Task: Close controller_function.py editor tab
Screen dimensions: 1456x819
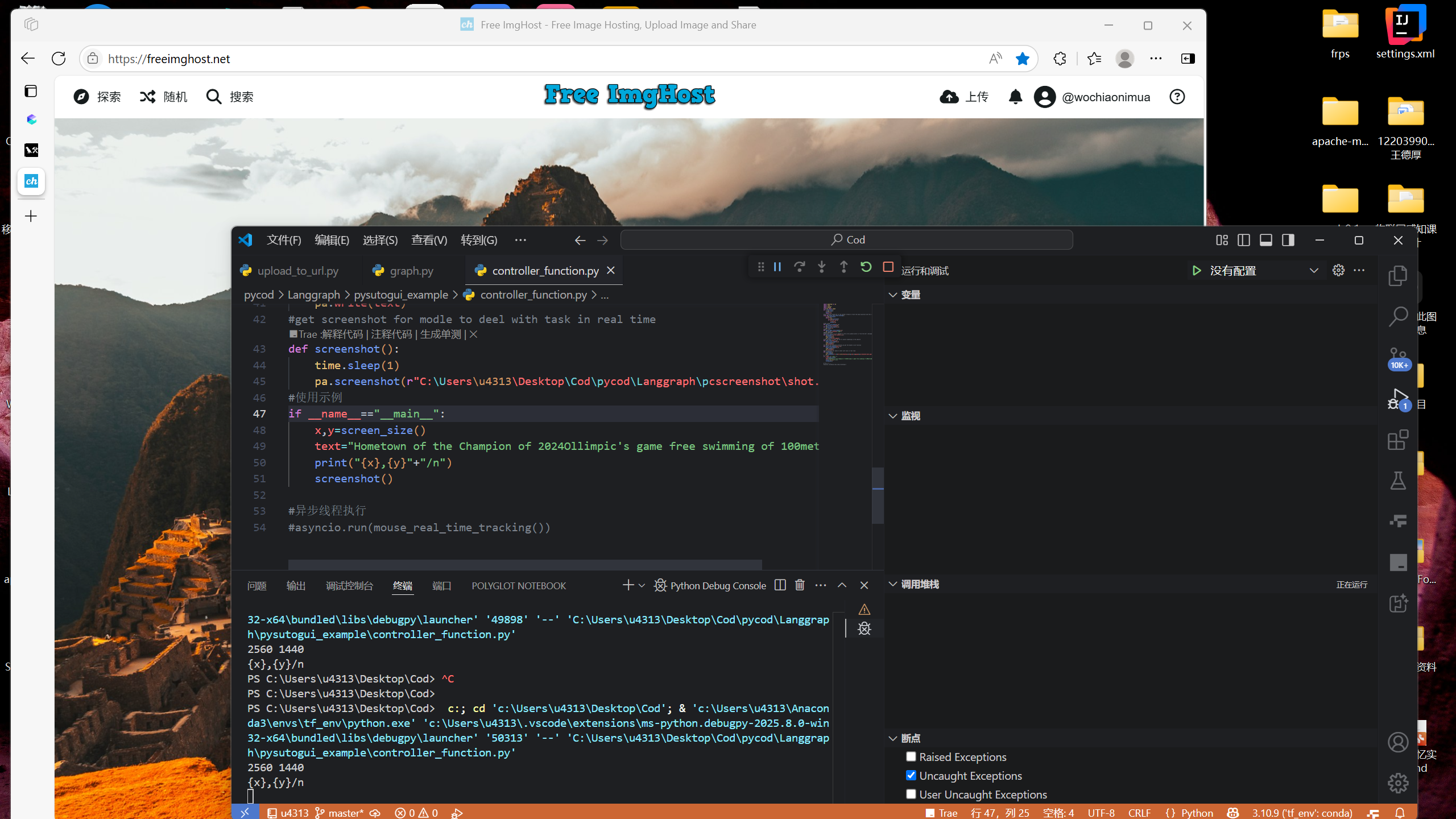Action: coord(611,271)
